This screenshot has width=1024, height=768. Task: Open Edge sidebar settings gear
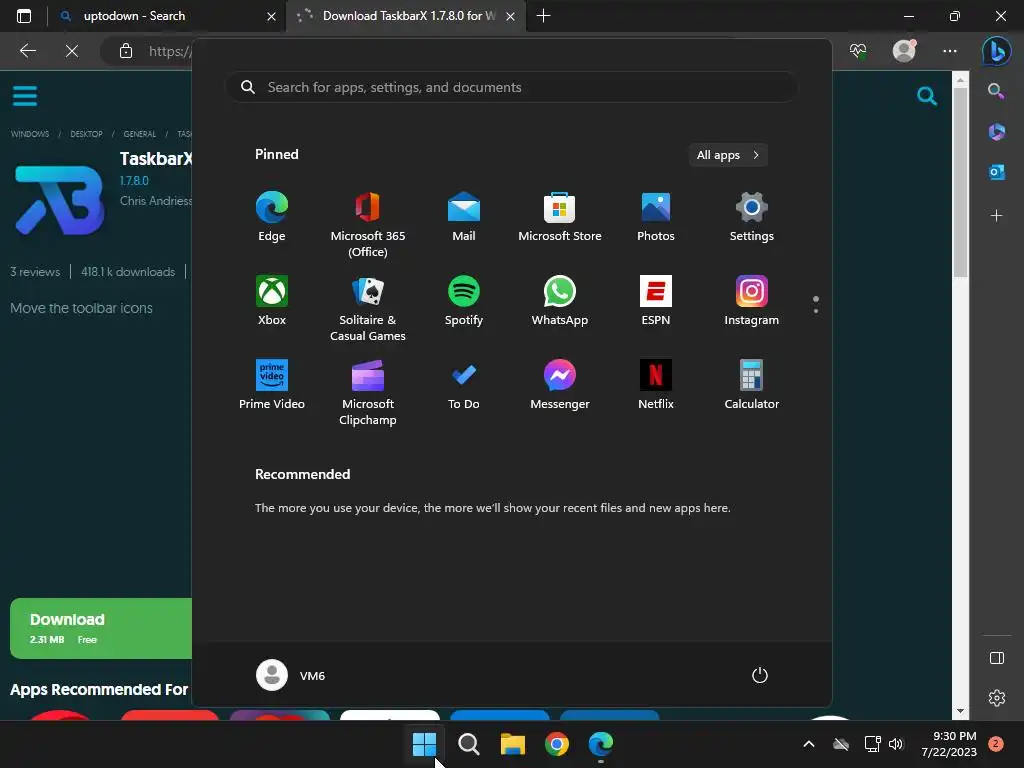997,698
